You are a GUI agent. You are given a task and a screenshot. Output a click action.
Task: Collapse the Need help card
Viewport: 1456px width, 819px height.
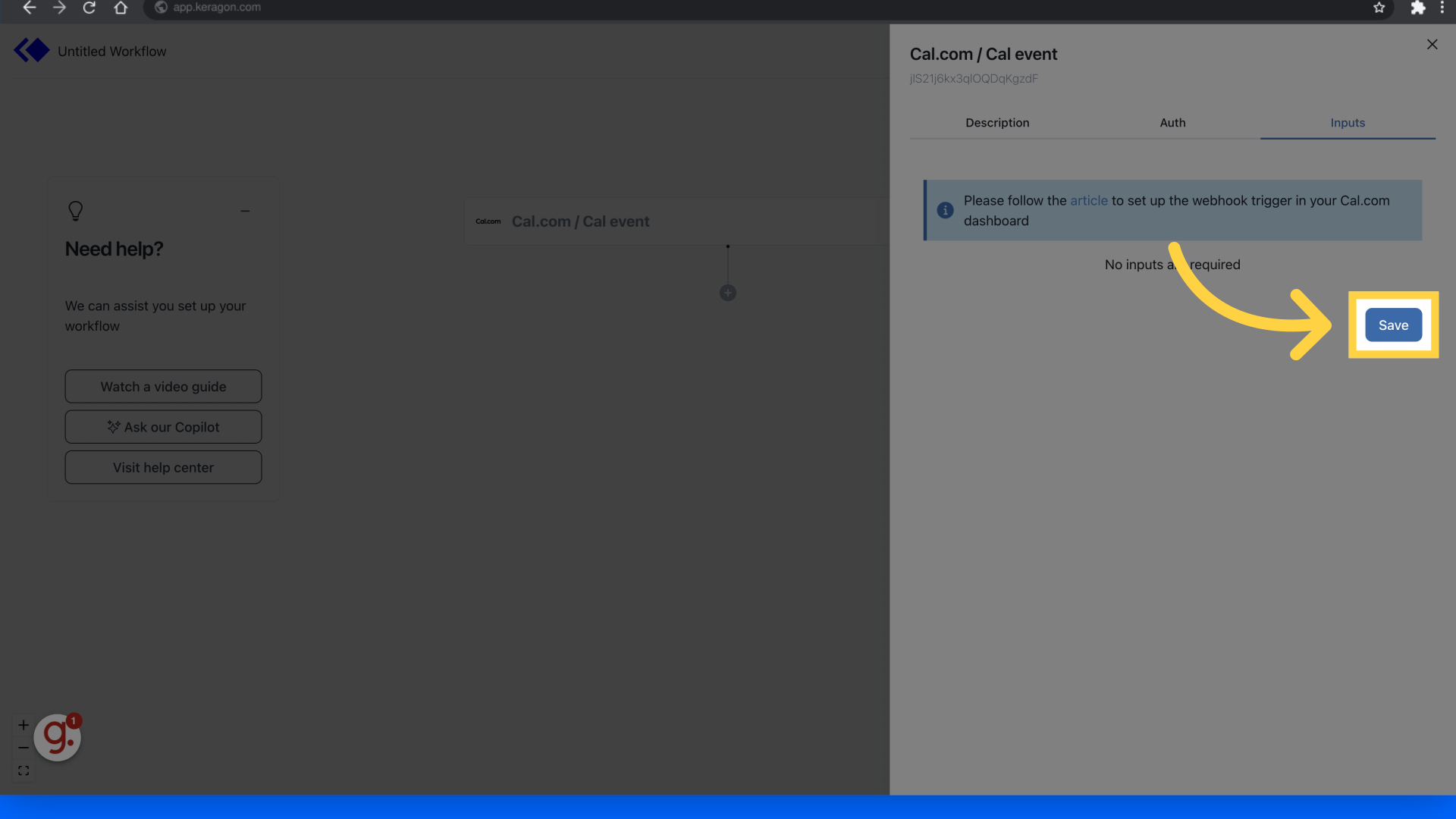point(245,211)
